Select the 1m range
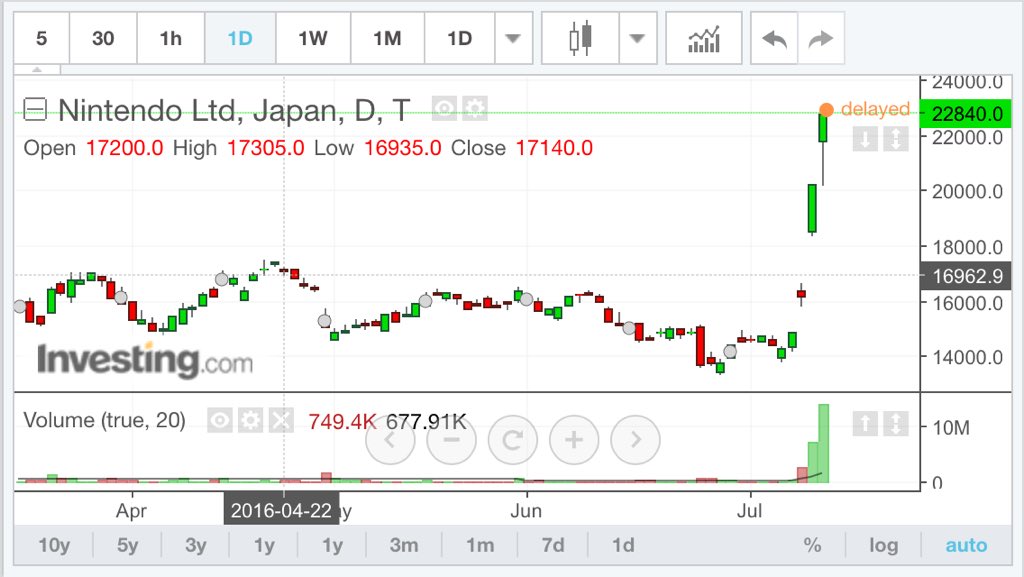The image size is (1024, 577). click(x=480, y=545)
